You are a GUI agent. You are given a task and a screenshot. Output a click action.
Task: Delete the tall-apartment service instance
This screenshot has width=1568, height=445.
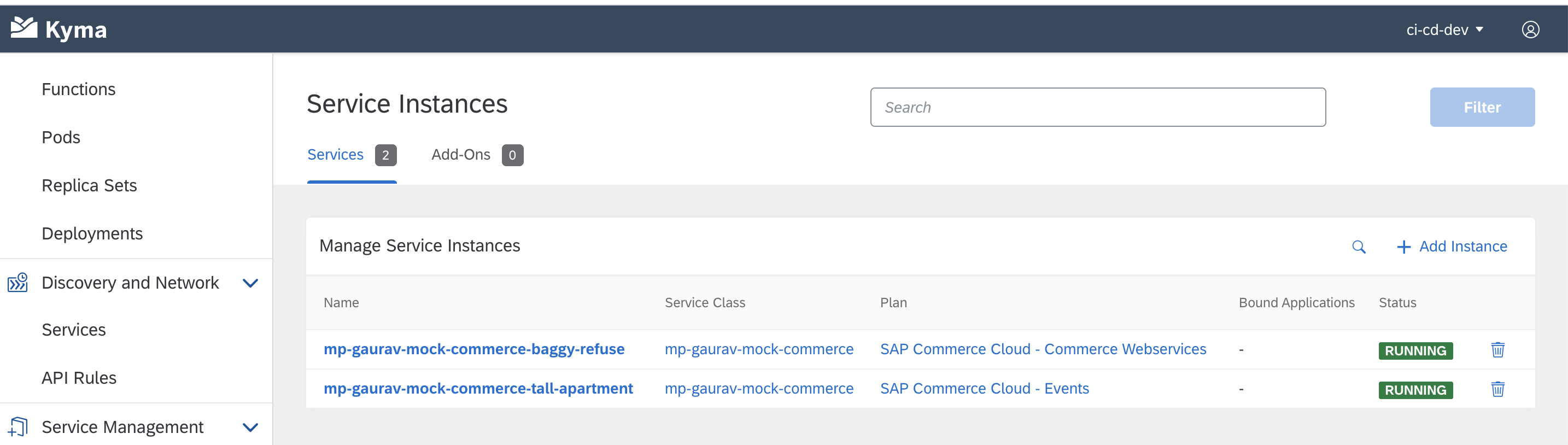point(1497,389)
